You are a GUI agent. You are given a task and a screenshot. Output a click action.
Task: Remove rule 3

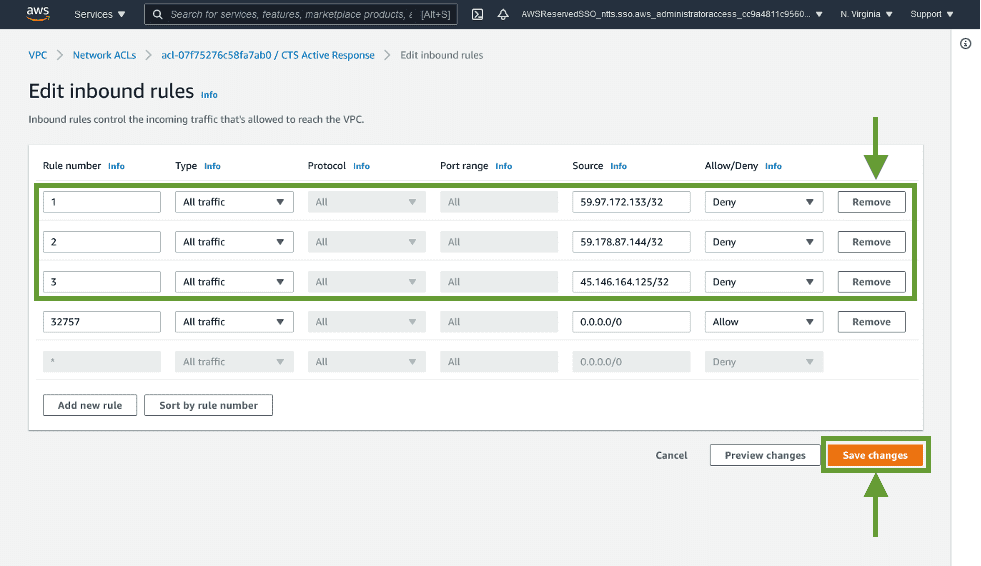click(872, 282)
